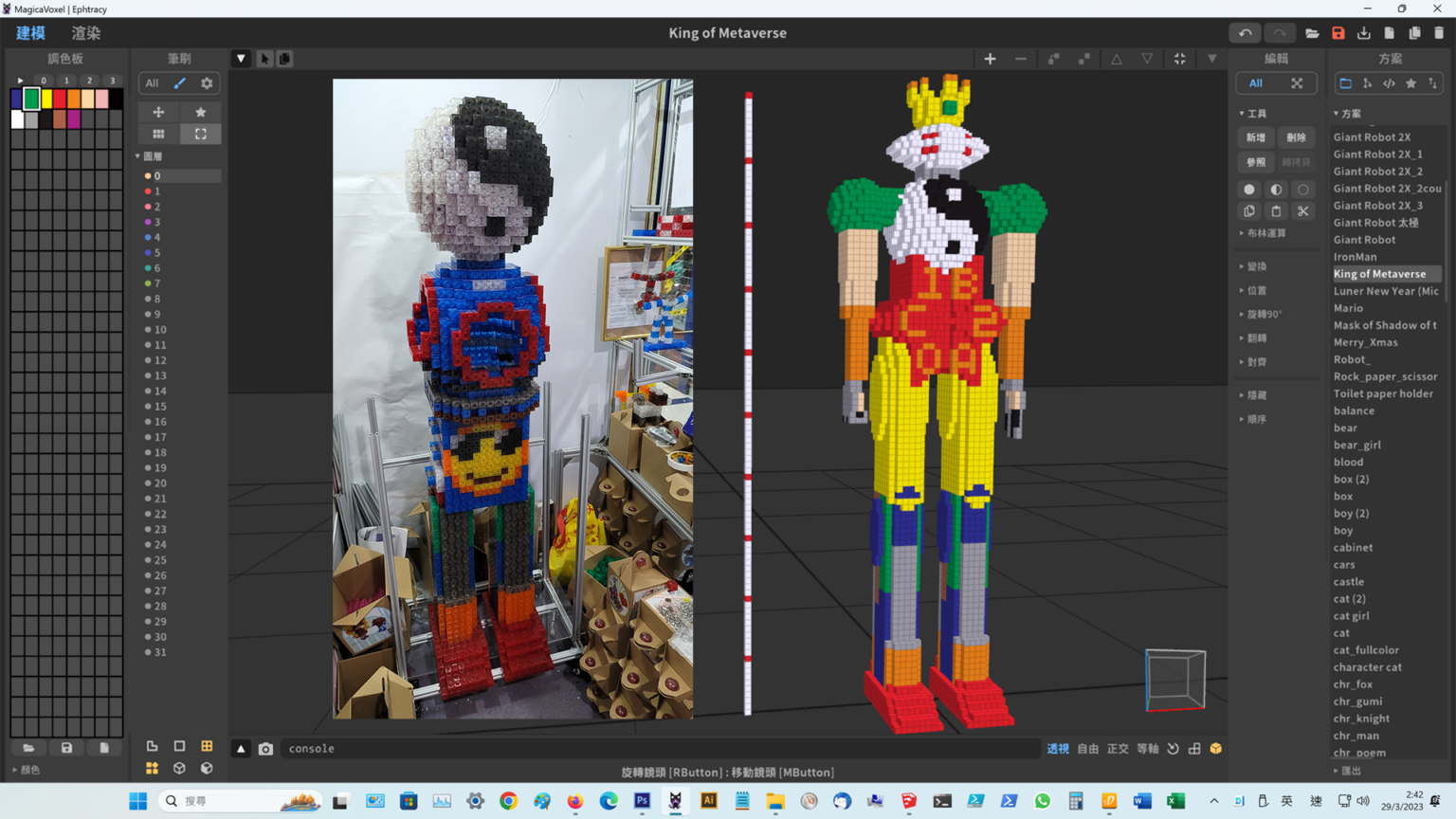This screenshot has width=1456, height=819.
Task: Switch to the 渲染 (Render) tab
Action: (x=86, y=33)
